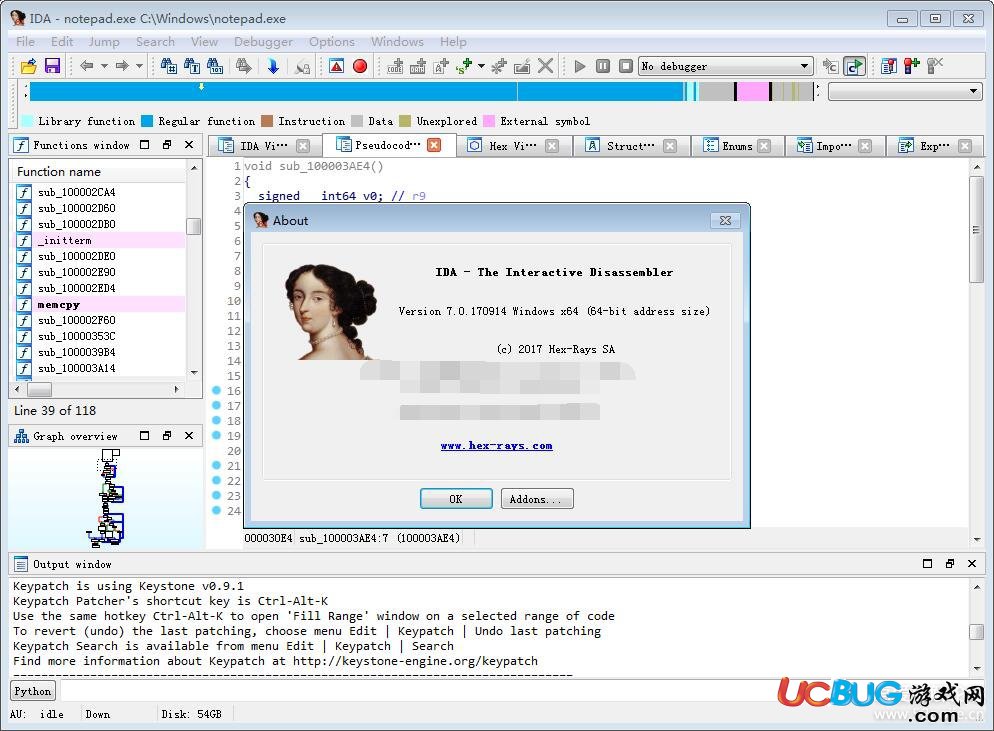This screenshot has width=994, height=731.
Task: Click the green-arrow C pseudocode icon
Action: (855, 66)
